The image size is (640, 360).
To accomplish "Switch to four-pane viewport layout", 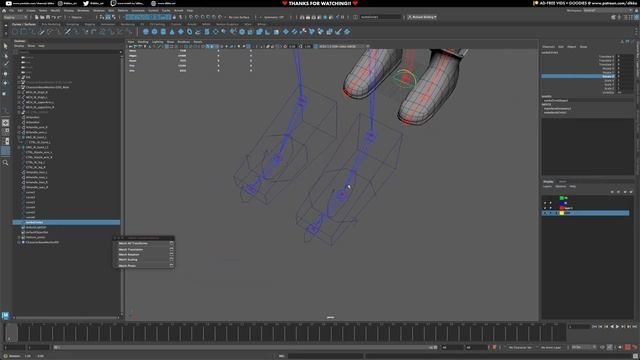I will [x=5, y=132].
